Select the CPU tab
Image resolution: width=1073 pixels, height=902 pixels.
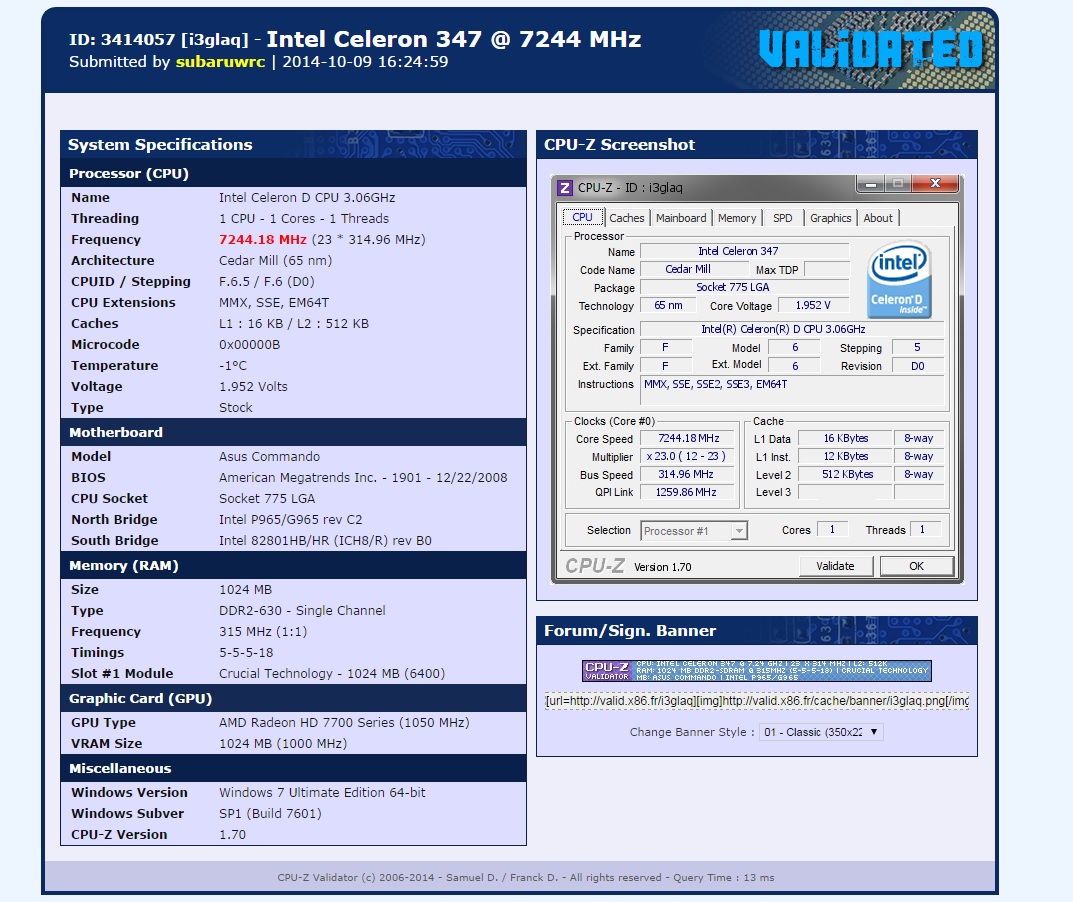582,217
